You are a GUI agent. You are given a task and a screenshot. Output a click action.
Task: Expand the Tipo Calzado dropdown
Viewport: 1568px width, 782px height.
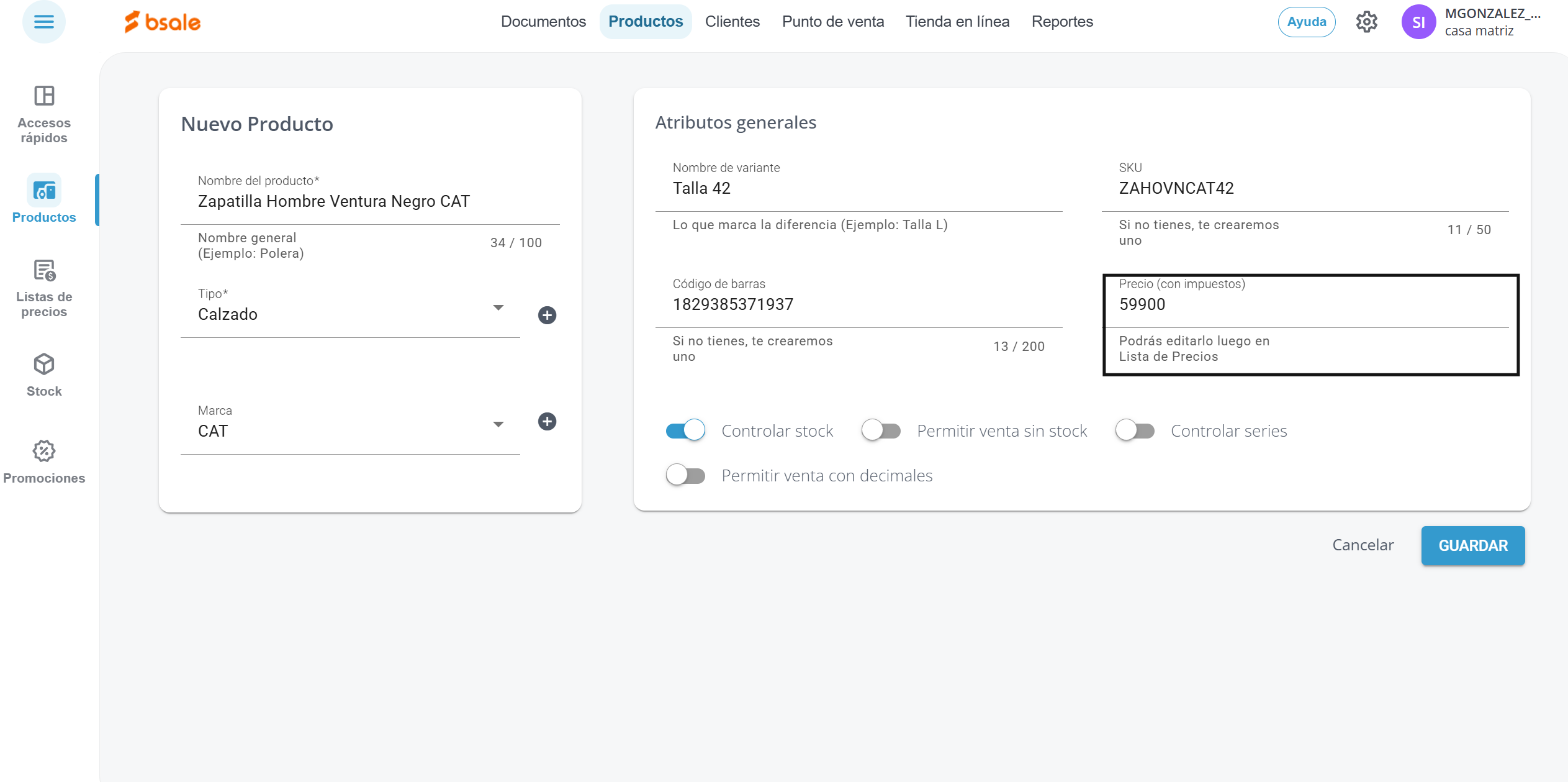[x=498, y=308]
